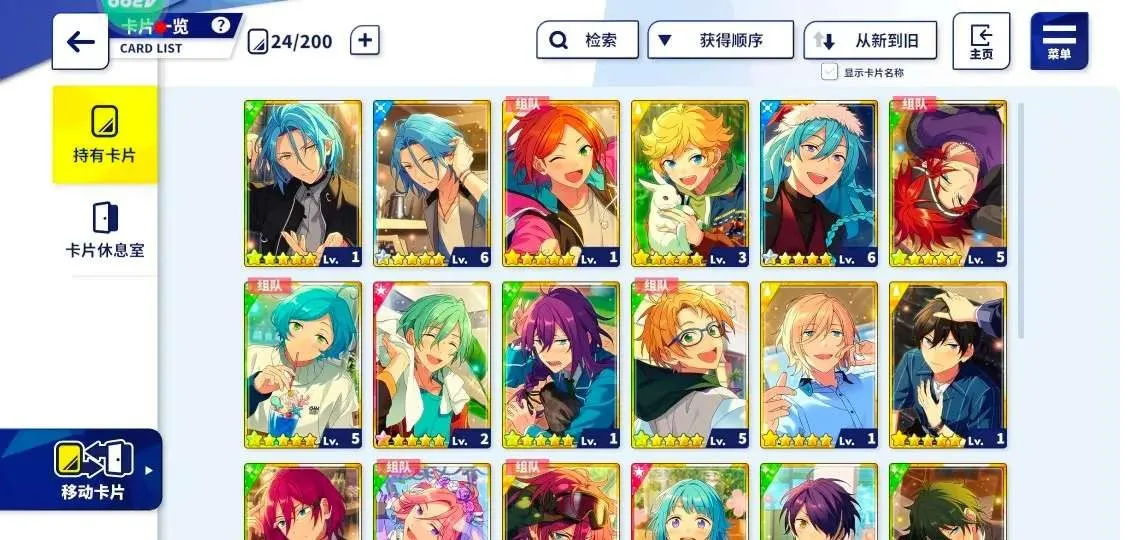
Task: Select the green-haired towel card
Action: 432,365
